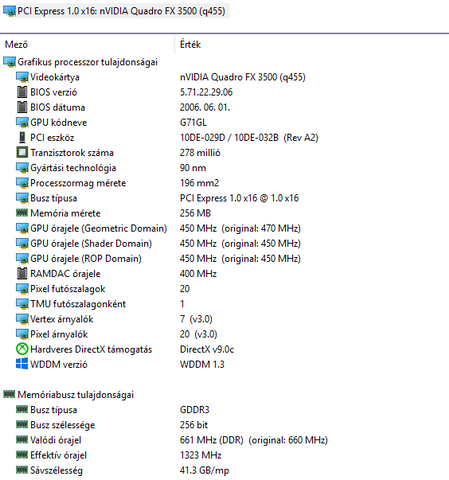This screenshot has width=449, height=480.
Task: Click the 278 millió transistor value
Action: [x=200, y=153]
